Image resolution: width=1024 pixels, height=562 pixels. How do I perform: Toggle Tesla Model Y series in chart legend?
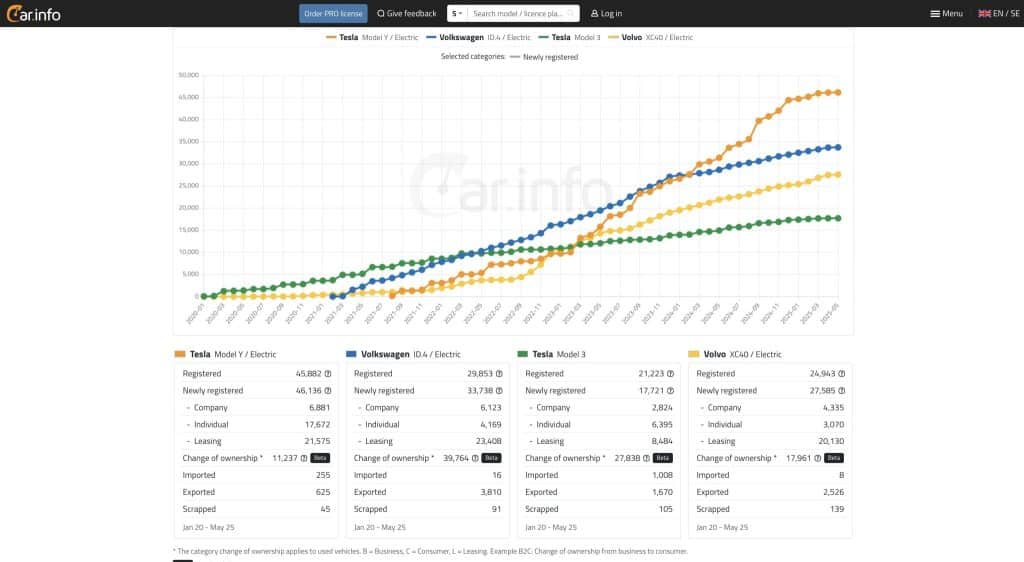371,37
